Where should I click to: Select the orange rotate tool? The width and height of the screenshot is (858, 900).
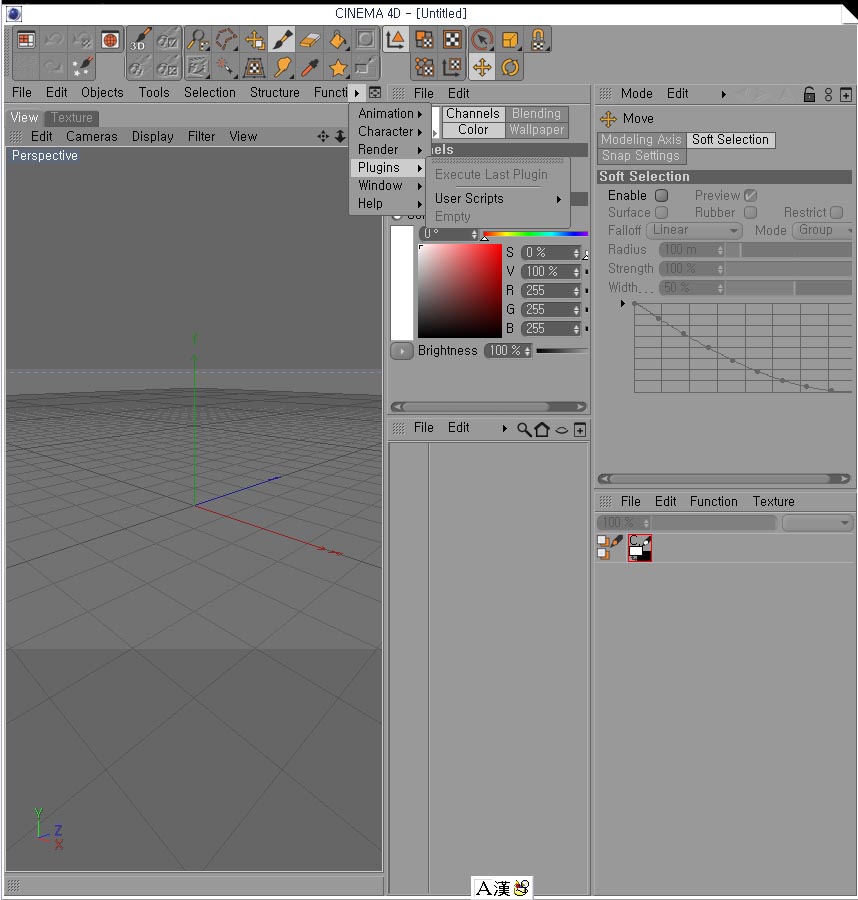point(510,68)
